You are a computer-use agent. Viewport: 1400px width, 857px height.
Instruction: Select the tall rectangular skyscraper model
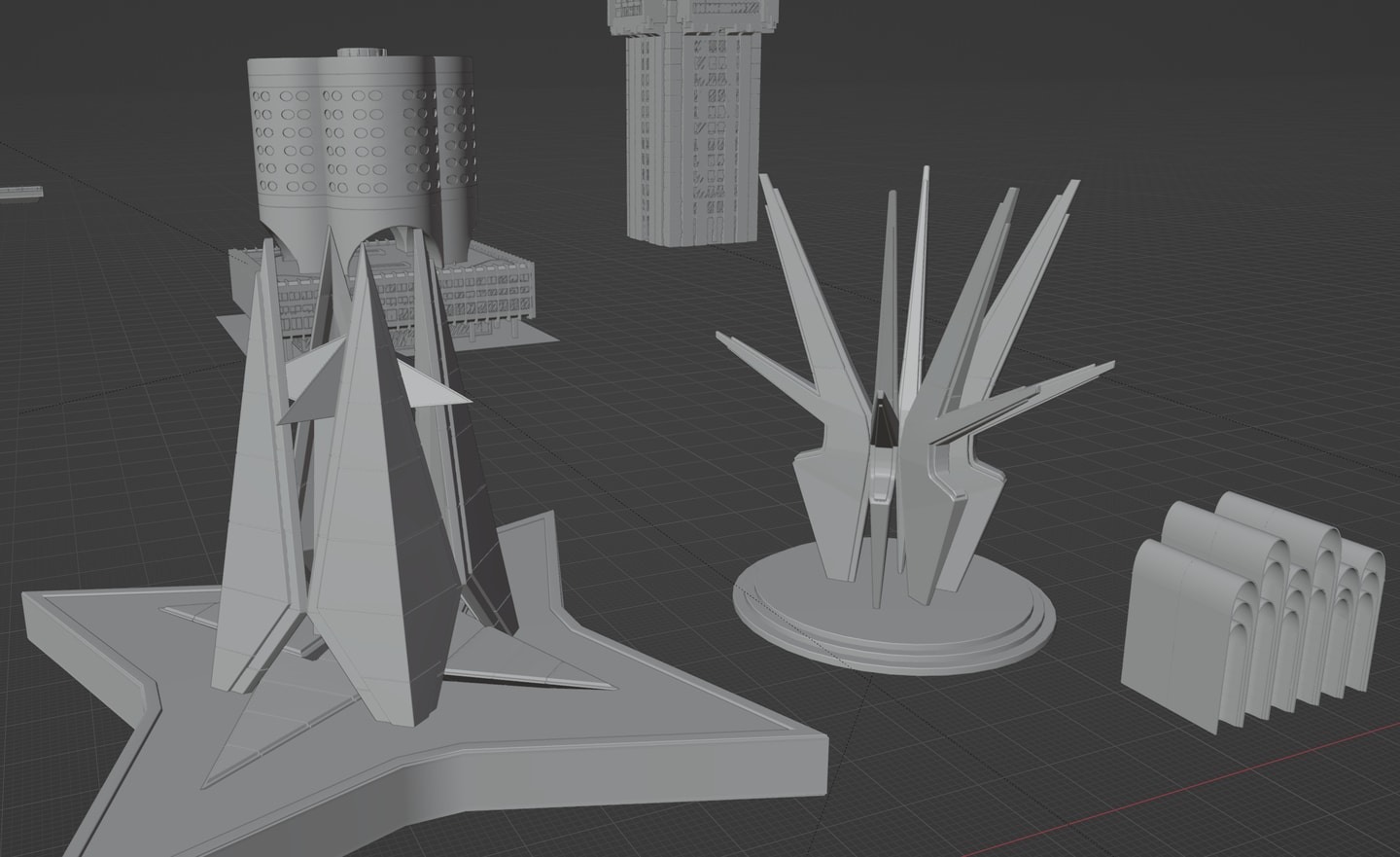pyautogui.click(x=690, y=117)
